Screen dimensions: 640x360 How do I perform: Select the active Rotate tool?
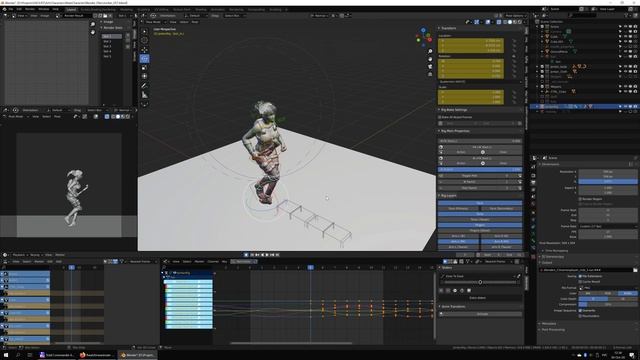[144, 58]
